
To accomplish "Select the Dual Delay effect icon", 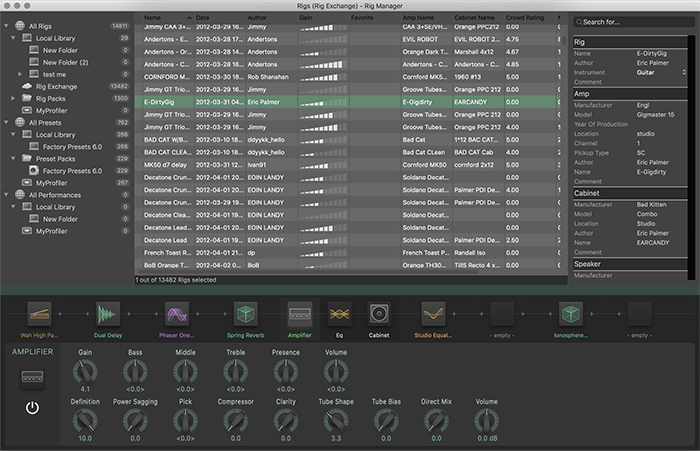I will coord(108,314).
